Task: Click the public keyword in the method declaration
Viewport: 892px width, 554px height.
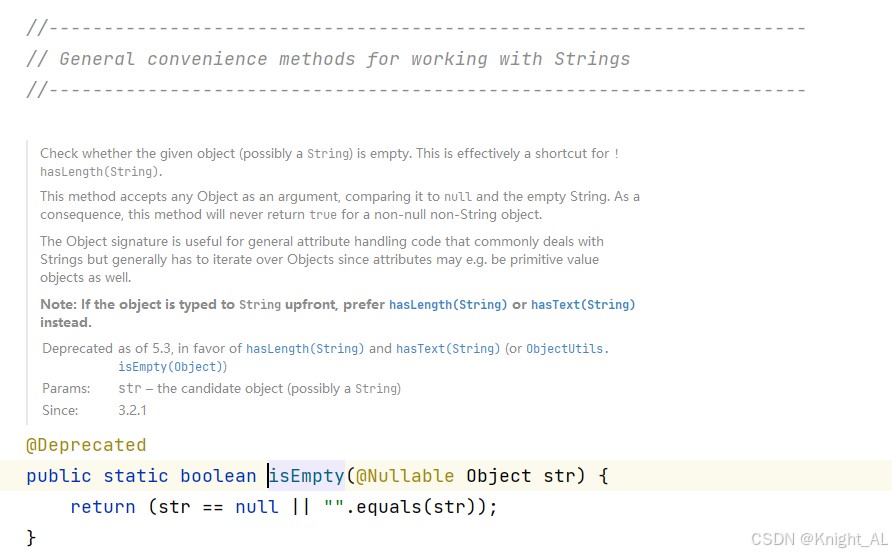Action: pos(59,476)
